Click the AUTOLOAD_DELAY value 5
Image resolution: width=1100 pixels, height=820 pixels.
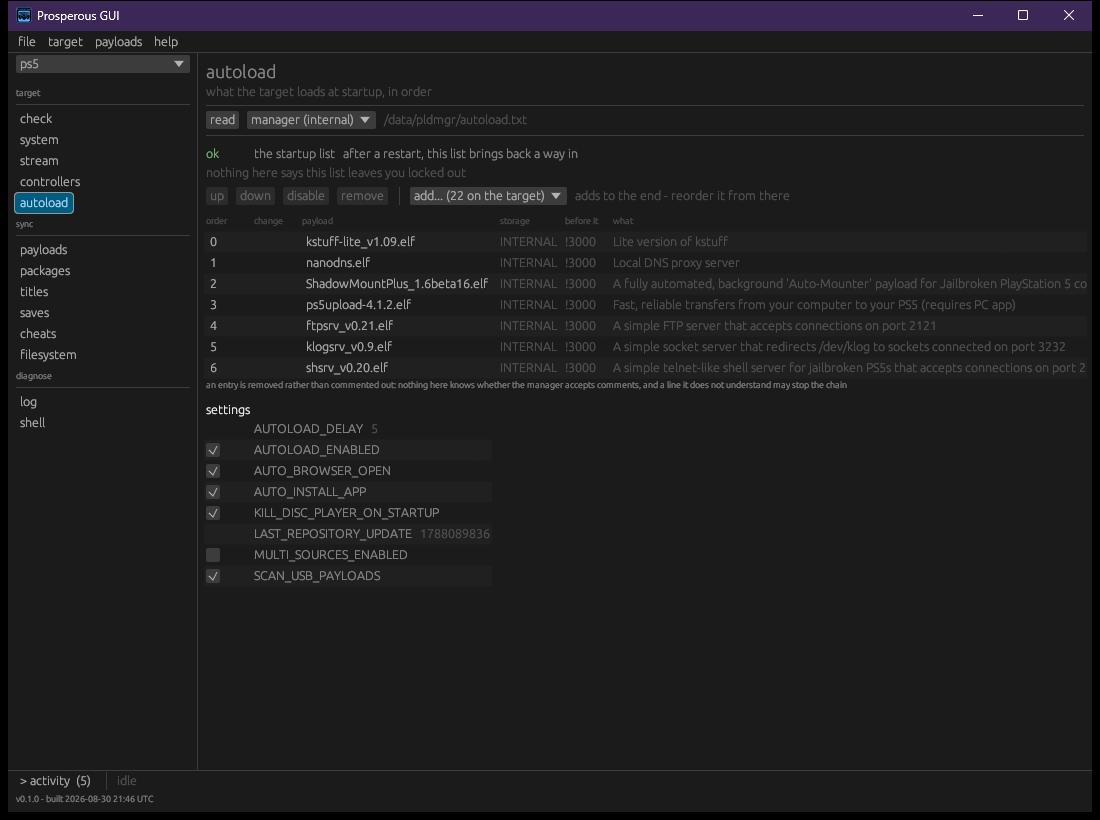click(x=375, y=429)
